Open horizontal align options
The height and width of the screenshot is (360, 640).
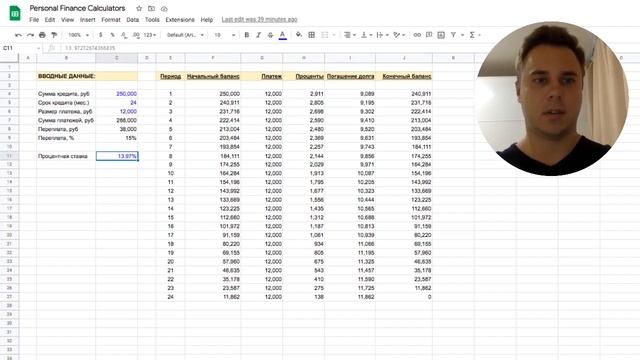pyautogui.click(x=349, y=35)
